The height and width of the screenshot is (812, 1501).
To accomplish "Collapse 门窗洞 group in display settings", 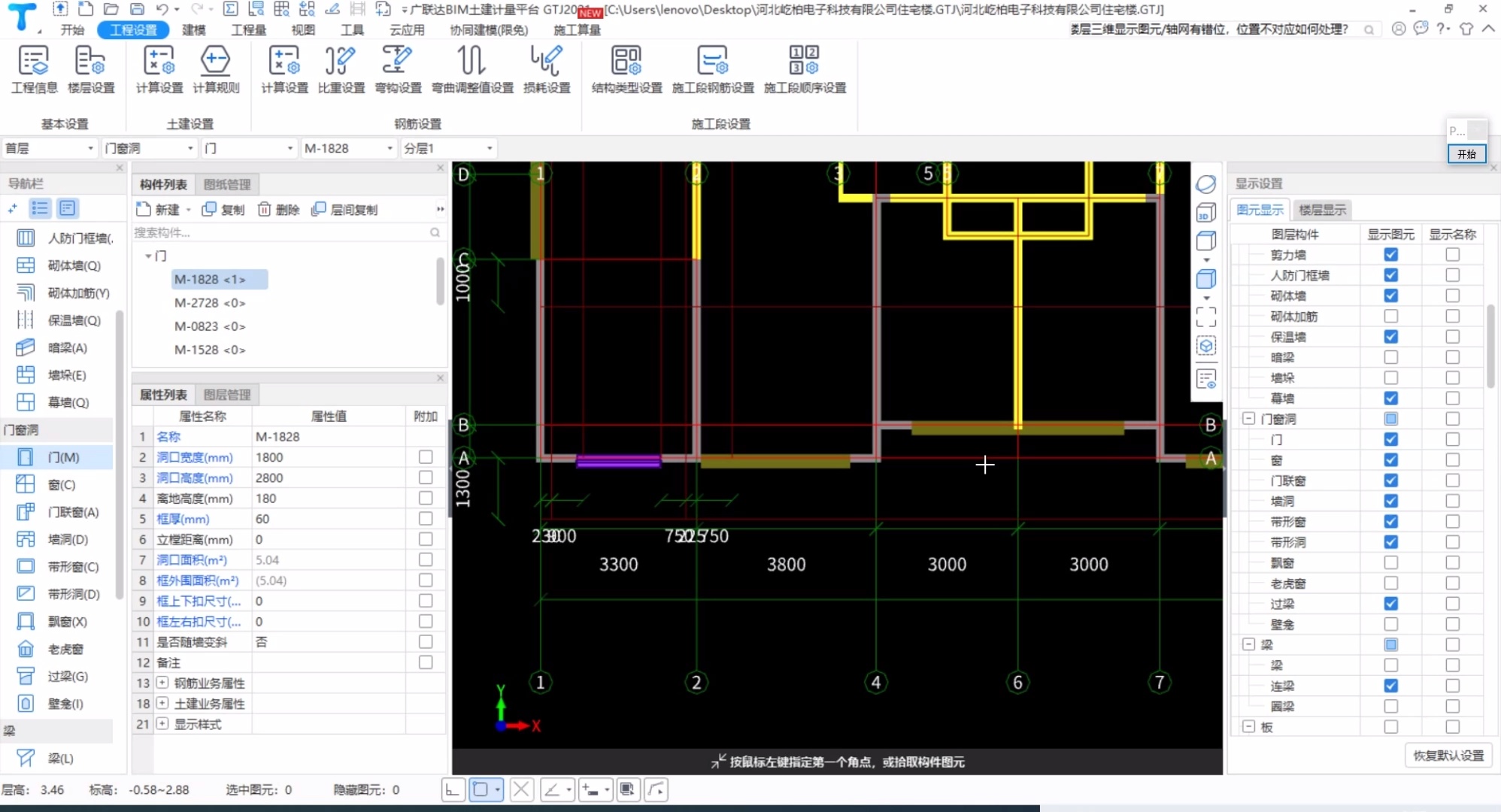I will pos(1248,419).
